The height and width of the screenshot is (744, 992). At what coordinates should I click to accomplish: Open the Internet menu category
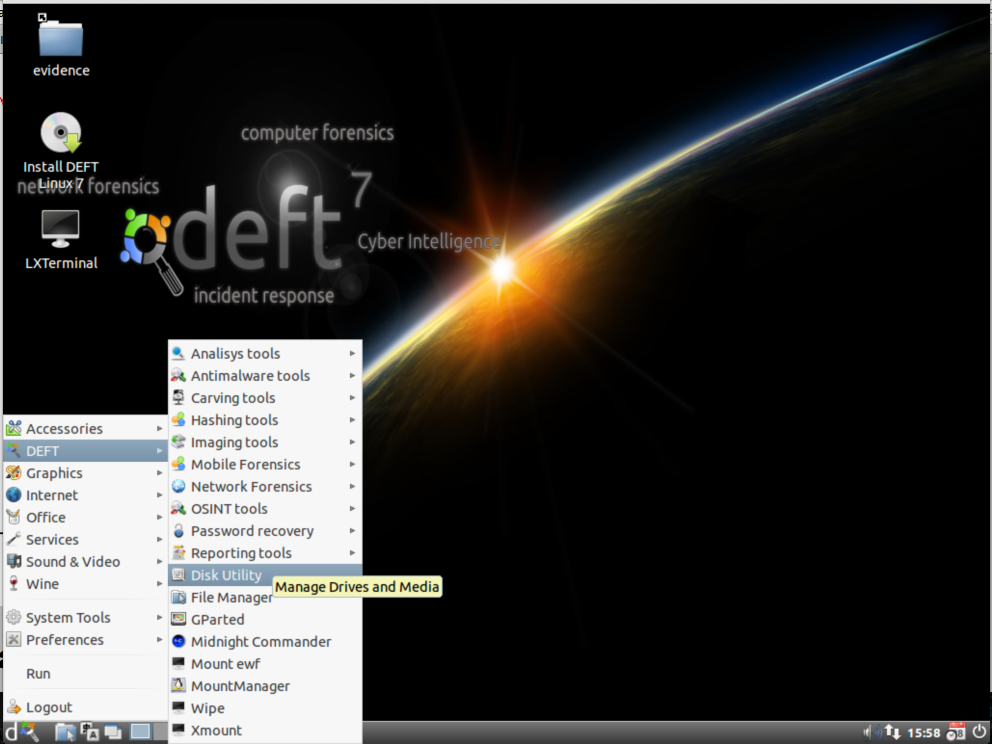85,495
